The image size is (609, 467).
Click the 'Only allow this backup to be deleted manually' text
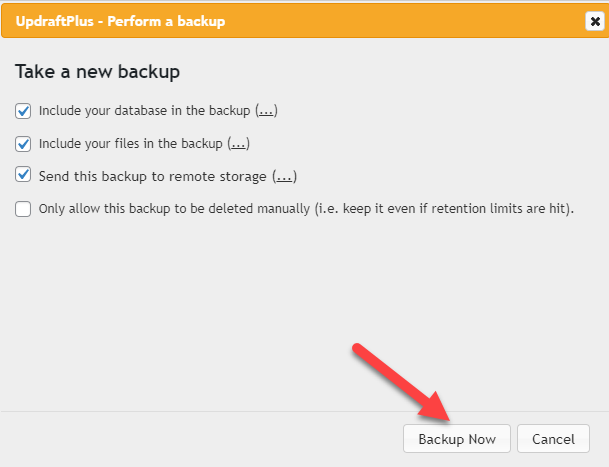(x=180, y=209)
